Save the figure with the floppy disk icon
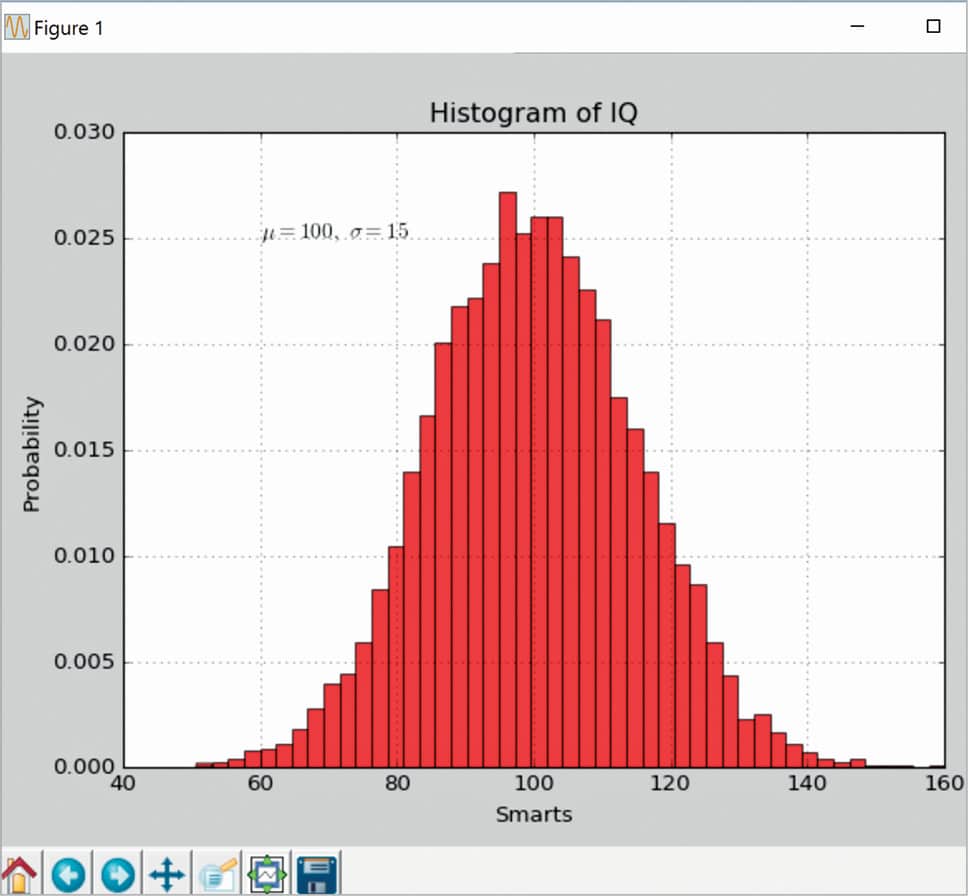Viewport: 968px width, 896px height. pyautogui.click(x=317, y=873)
